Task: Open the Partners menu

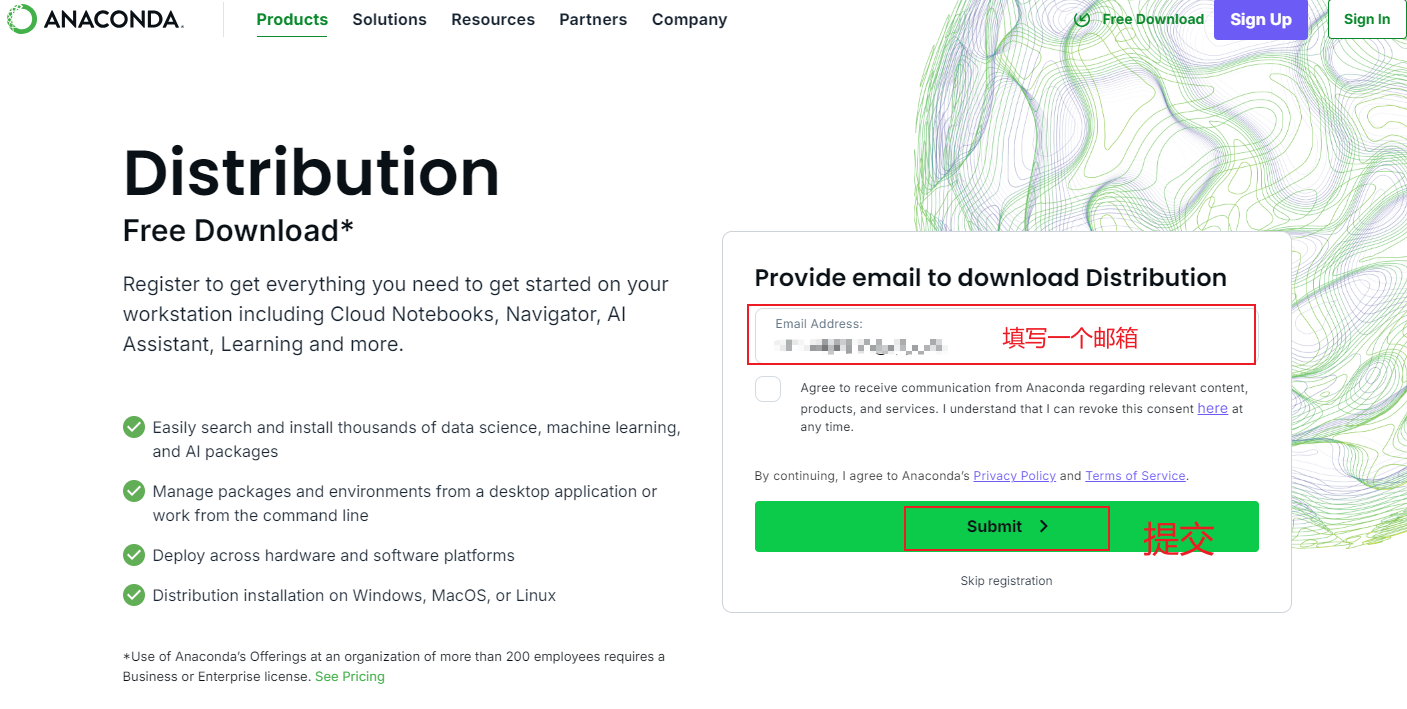Action: (593, 19)
